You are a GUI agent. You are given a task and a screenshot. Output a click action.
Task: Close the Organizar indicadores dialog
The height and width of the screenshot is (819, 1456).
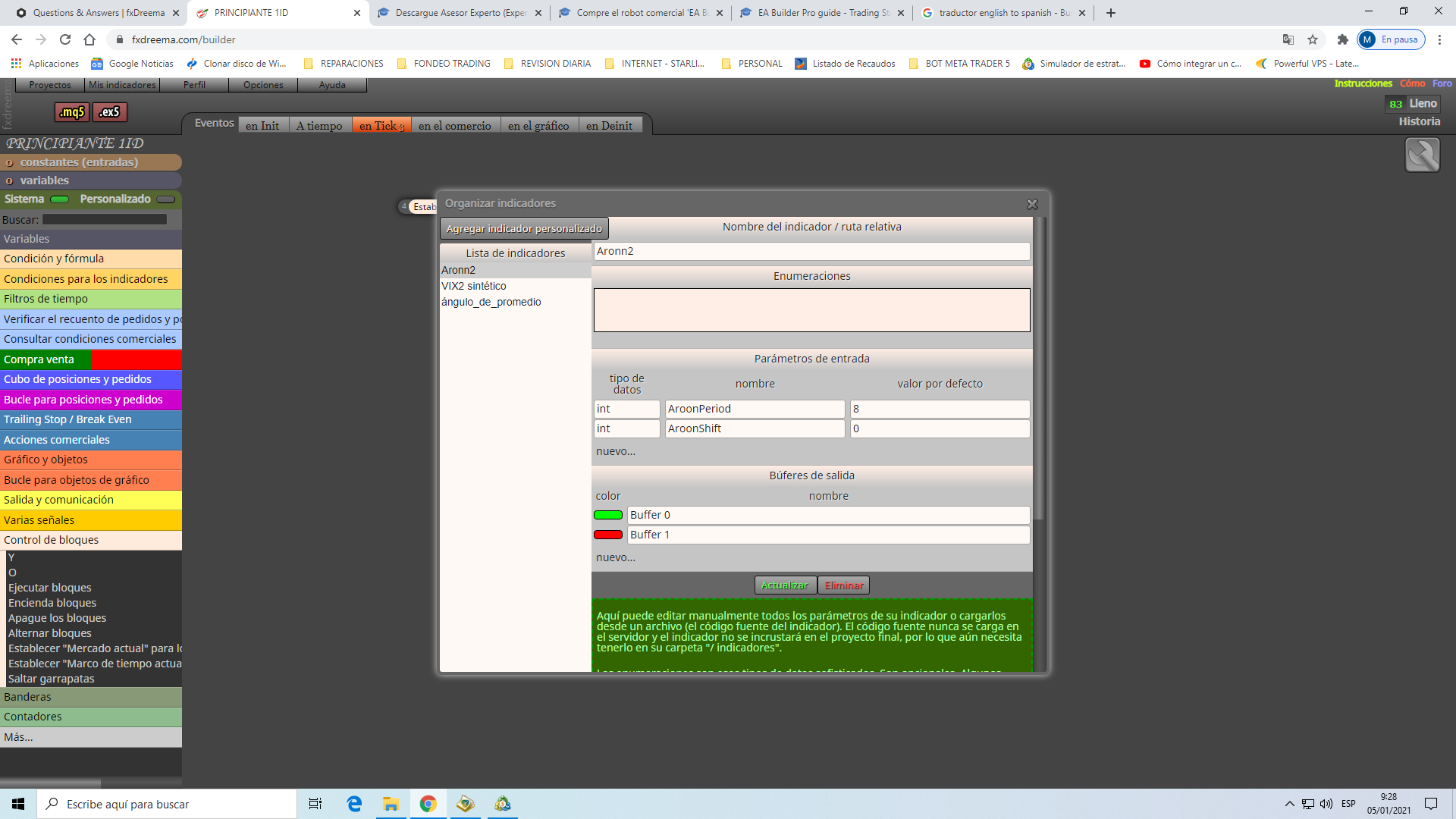tap(1032, 205)
